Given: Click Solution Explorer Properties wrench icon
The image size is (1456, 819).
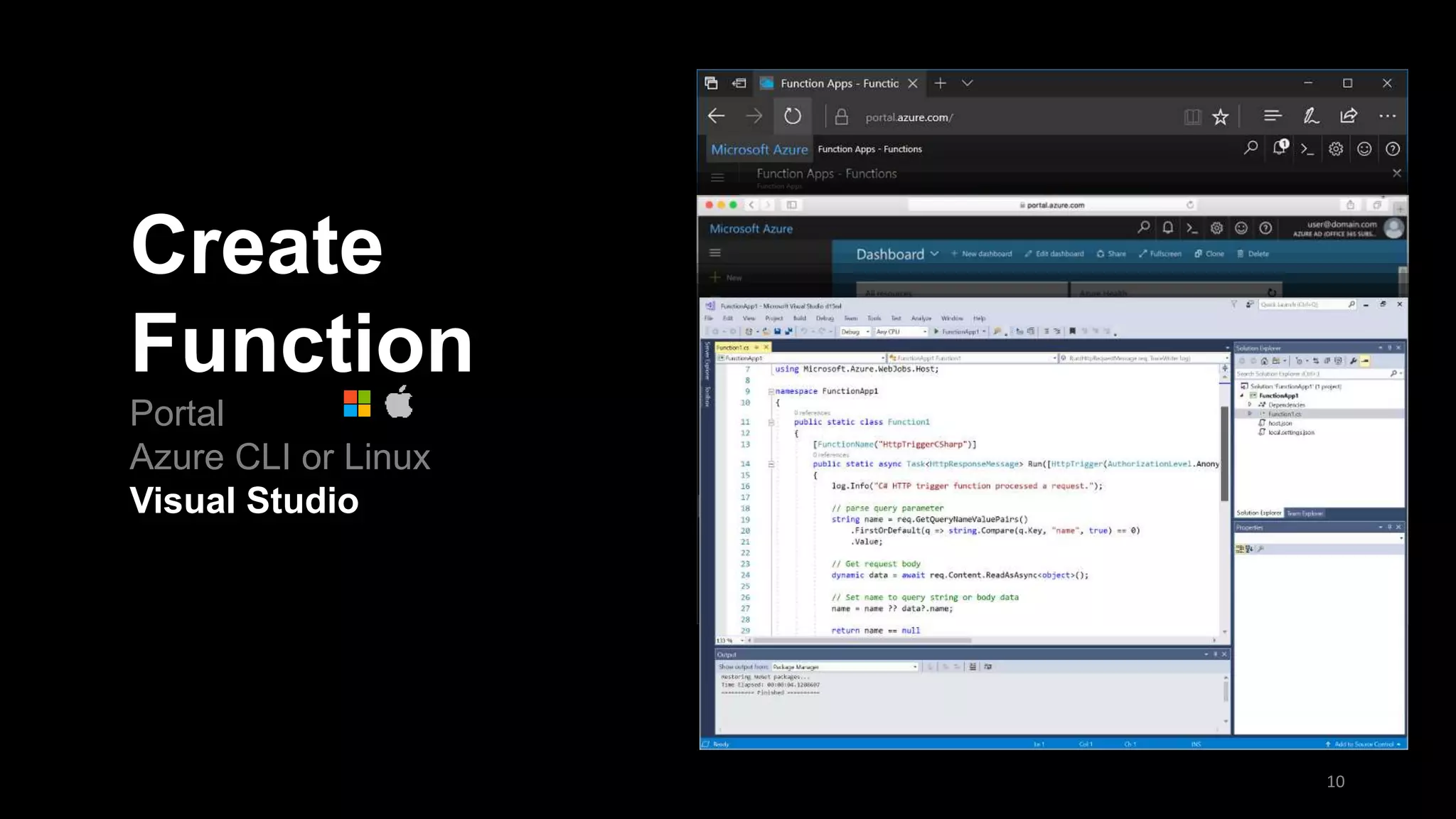Looking at the screenshot, I should pos(1353,361).
